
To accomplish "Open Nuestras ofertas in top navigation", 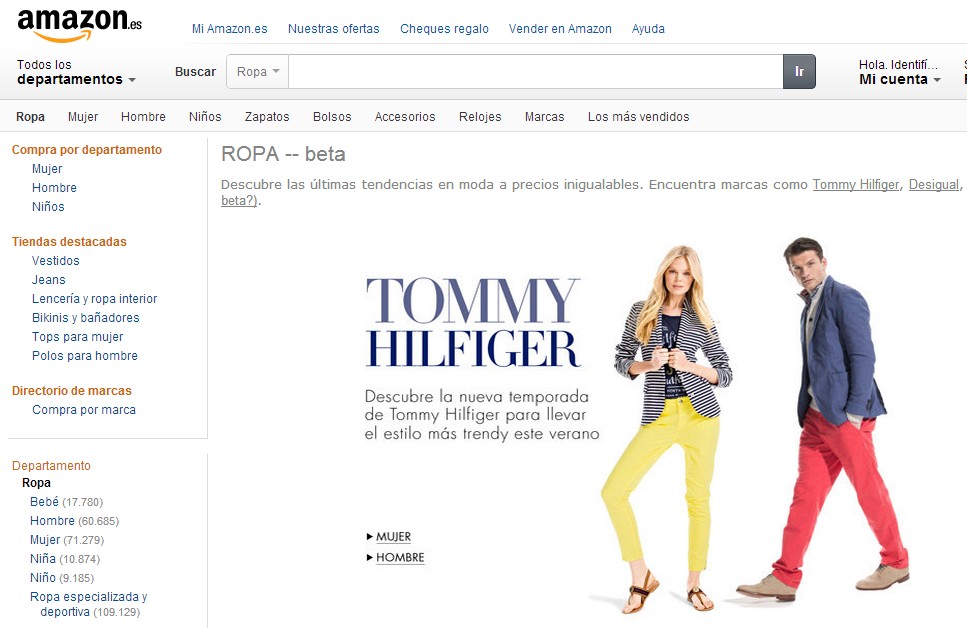I will tap(333, 29).
